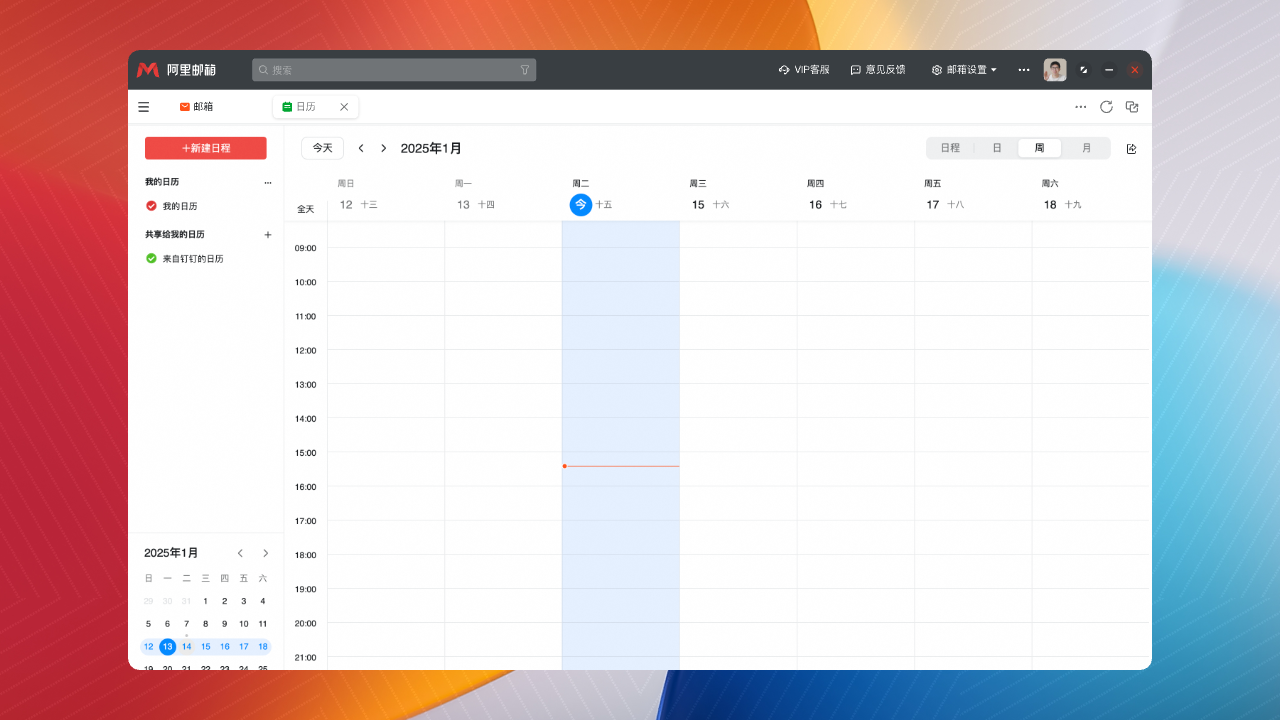
Task: Click the user avatar picture
Action: 1055,70
